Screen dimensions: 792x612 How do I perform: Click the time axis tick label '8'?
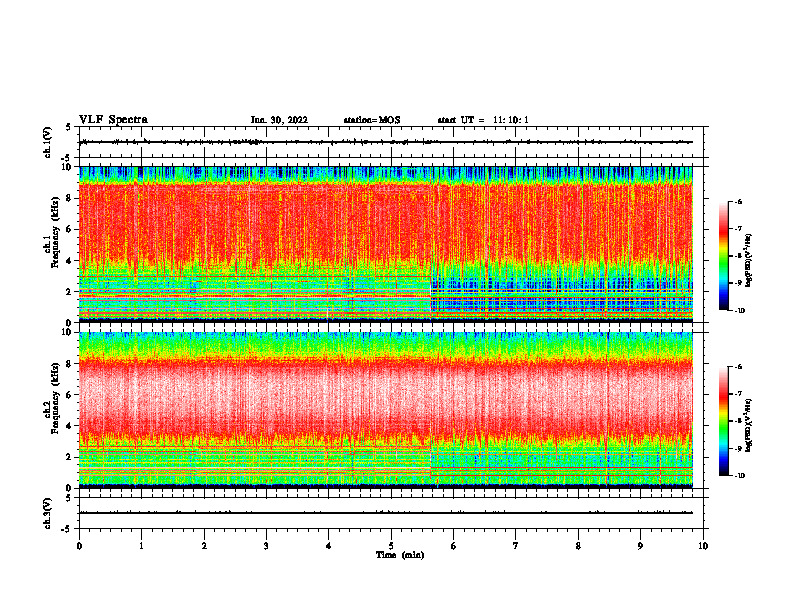point(578,546)
